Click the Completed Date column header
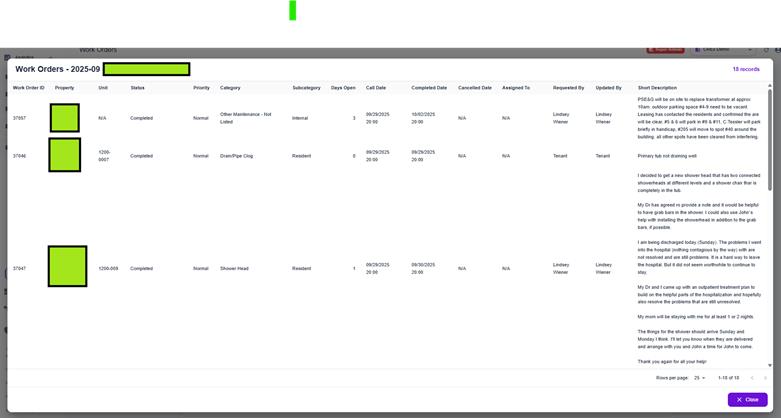 pos(429,88)
